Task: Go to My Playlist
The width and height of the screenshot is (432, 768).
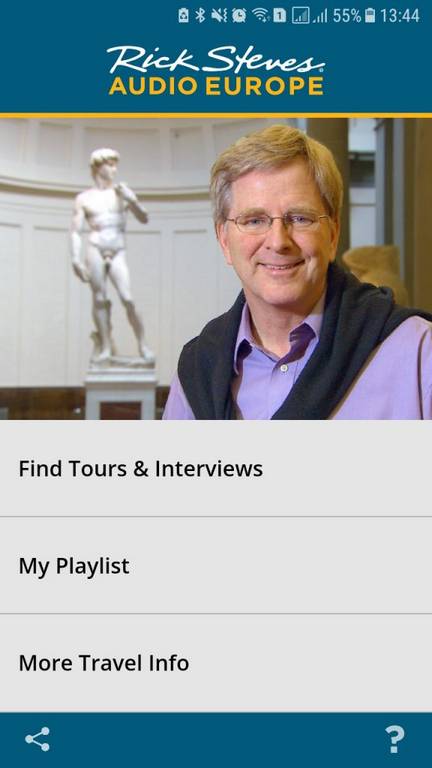Action: coord(216,566)
